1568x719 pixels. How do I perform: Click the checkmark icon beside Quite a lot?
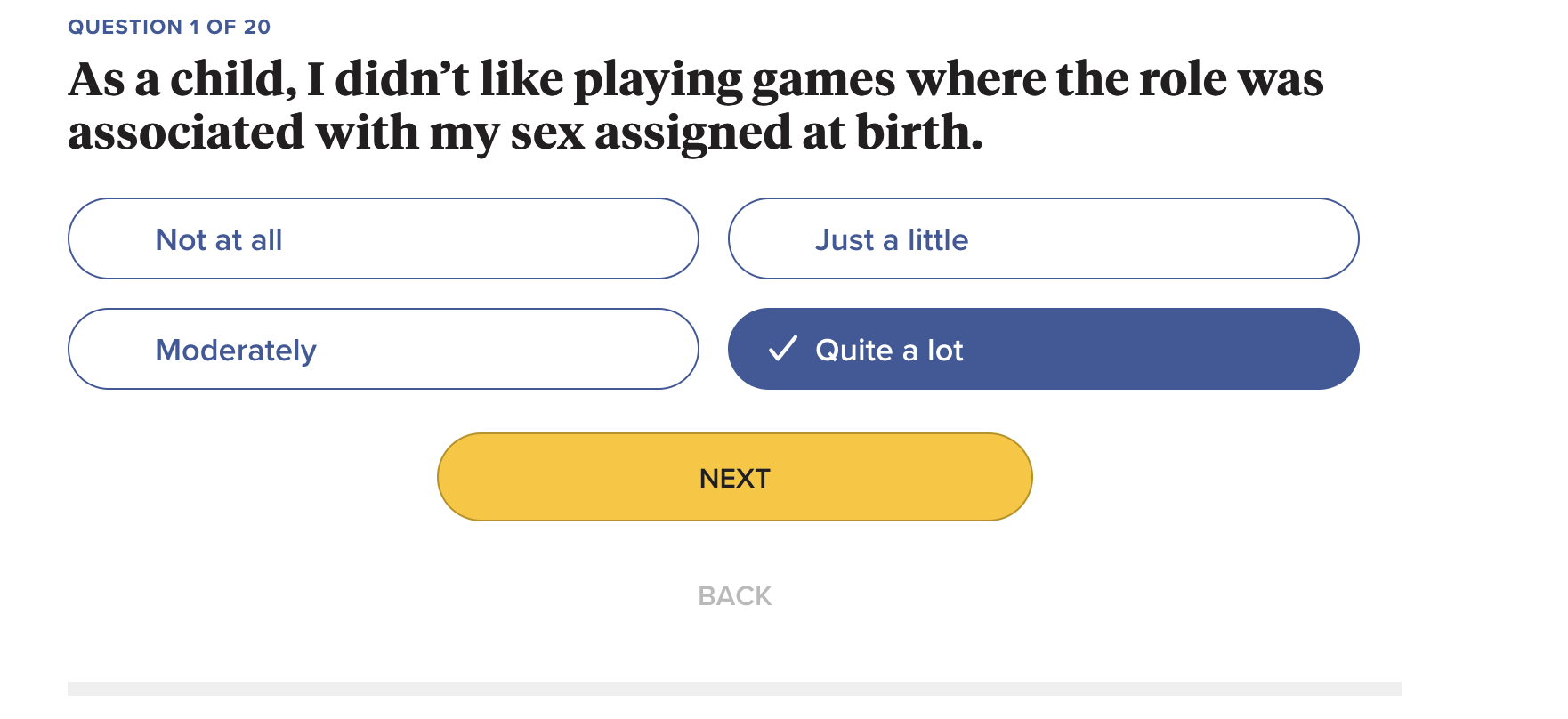782,349
